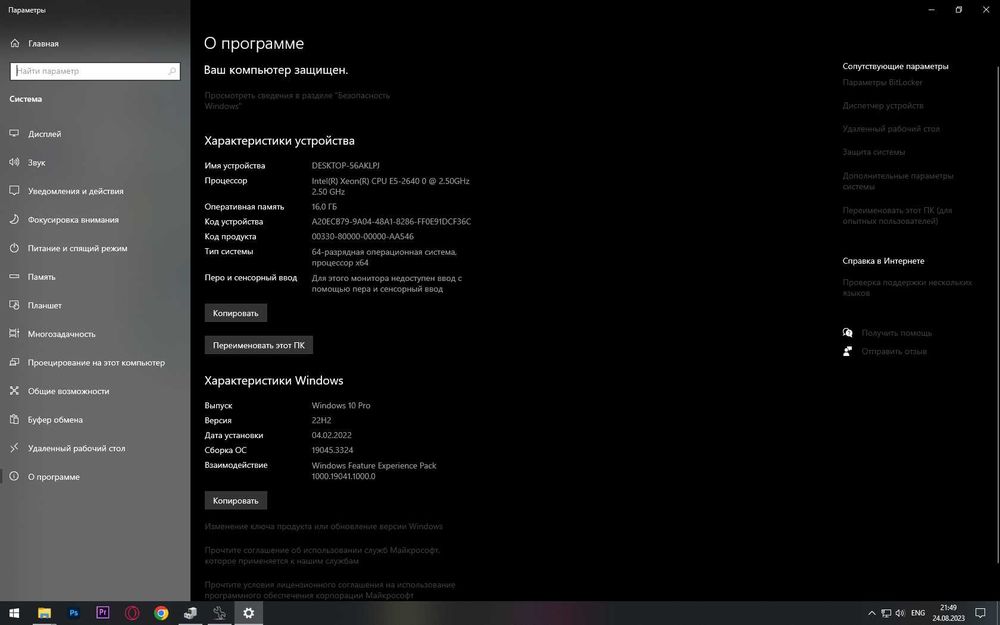Launch Premiere Pro from taskbar
This screenshot has height=625, width=1000.
click(103, 613)
